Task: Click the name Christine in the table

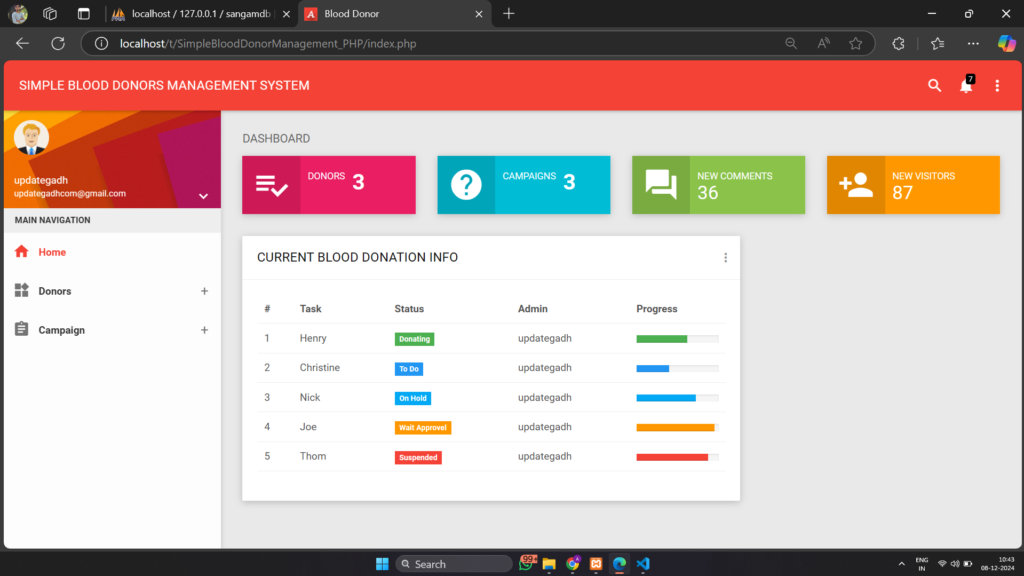Action: [319, 368]
